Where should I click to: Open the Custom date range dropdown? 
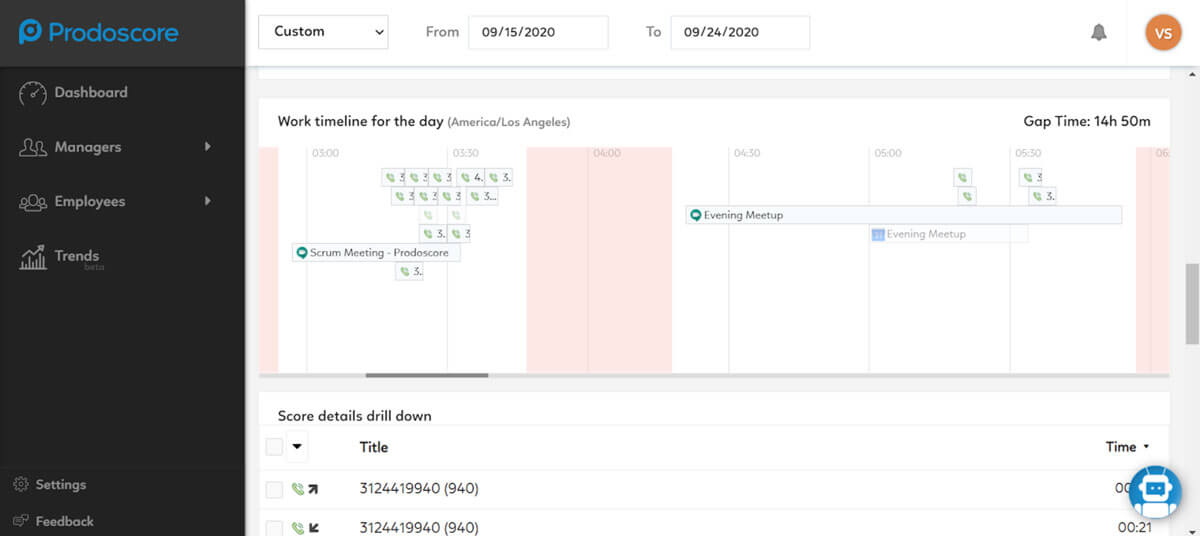pos(323,32)
